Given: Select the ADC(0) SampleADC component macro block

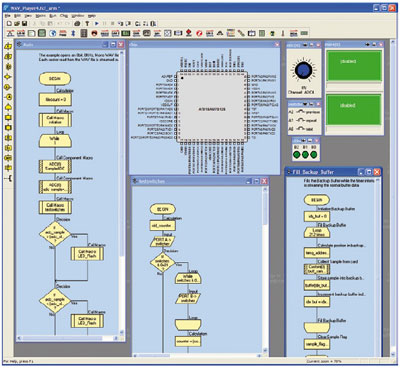Looking at the screenshot, I should (55, 167).
